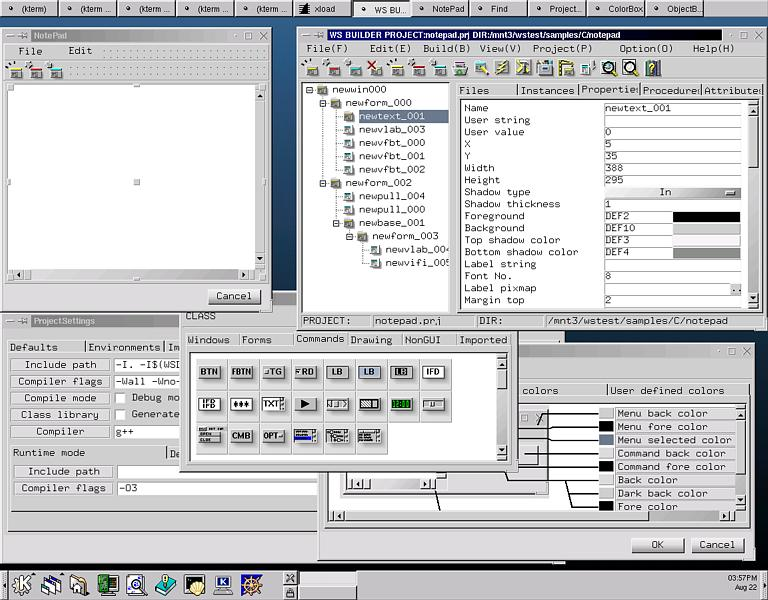Image resolution: width=768 pixels, height=600 pixels.
Task: Open Environments tab in ProjectSettings
Action: pyautogui.click(x=124, y=347)
